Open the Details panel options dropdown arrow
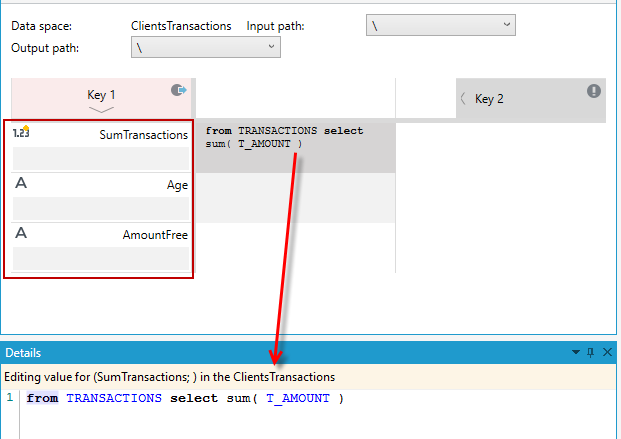This screenshot has width=621, height=439. (575, 352)
